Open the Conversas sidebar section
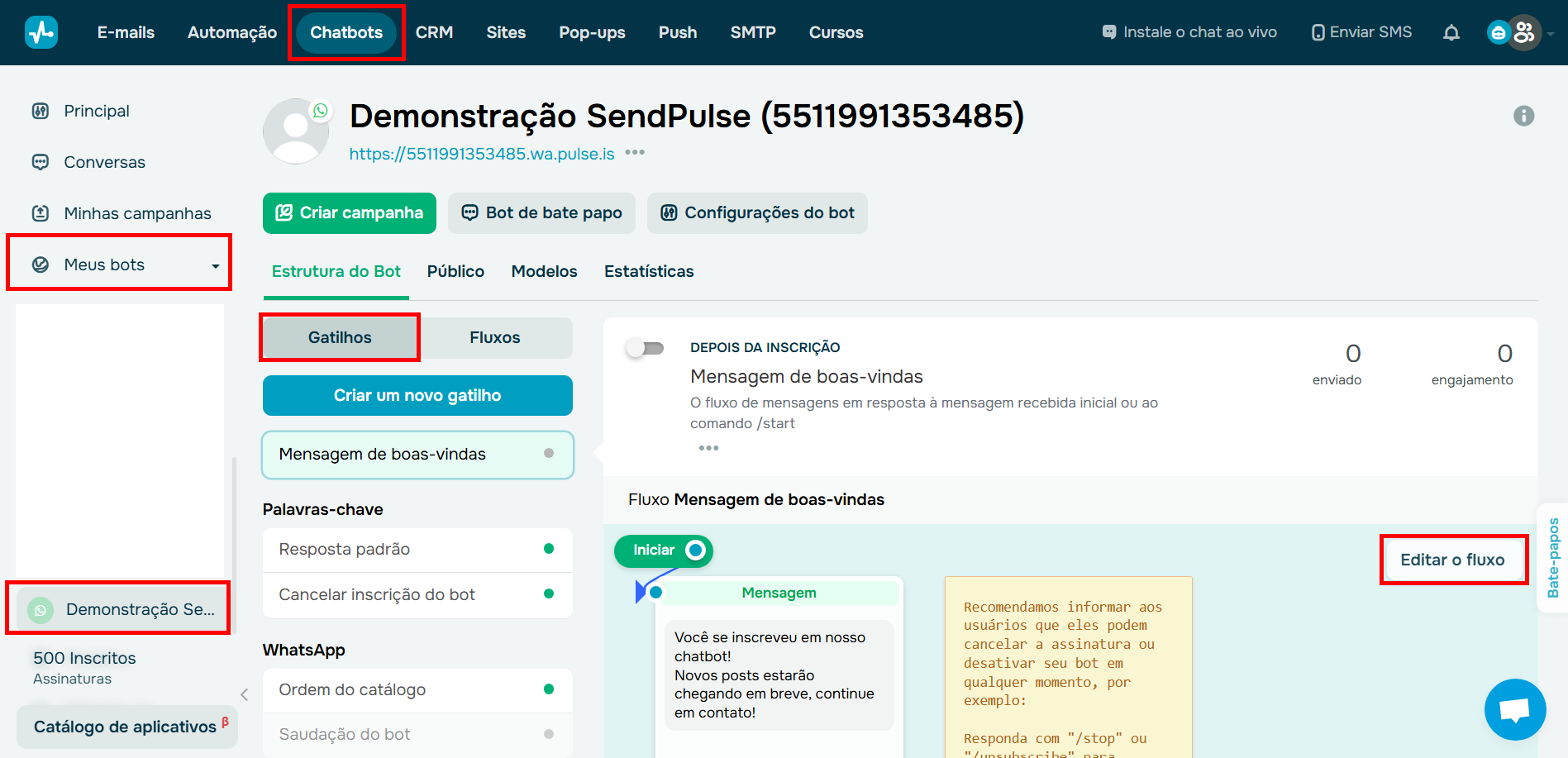1568x758 pixels. [x=104, y=162]
